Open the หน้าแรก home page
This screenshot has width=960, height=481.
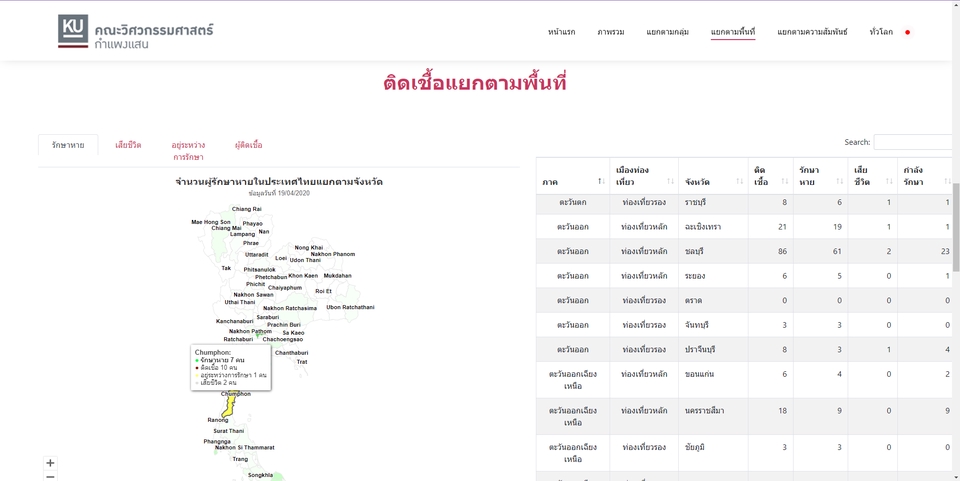point(561,32)
